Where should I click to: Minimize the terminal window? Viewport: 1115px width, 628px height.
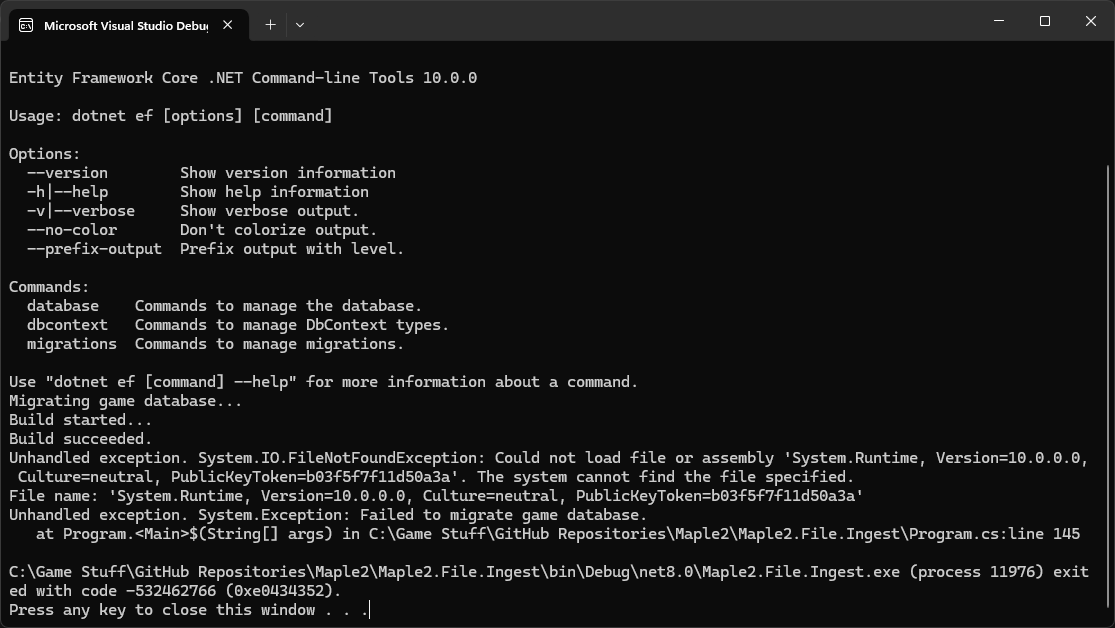pyautogui.click(x=999, y=21)
